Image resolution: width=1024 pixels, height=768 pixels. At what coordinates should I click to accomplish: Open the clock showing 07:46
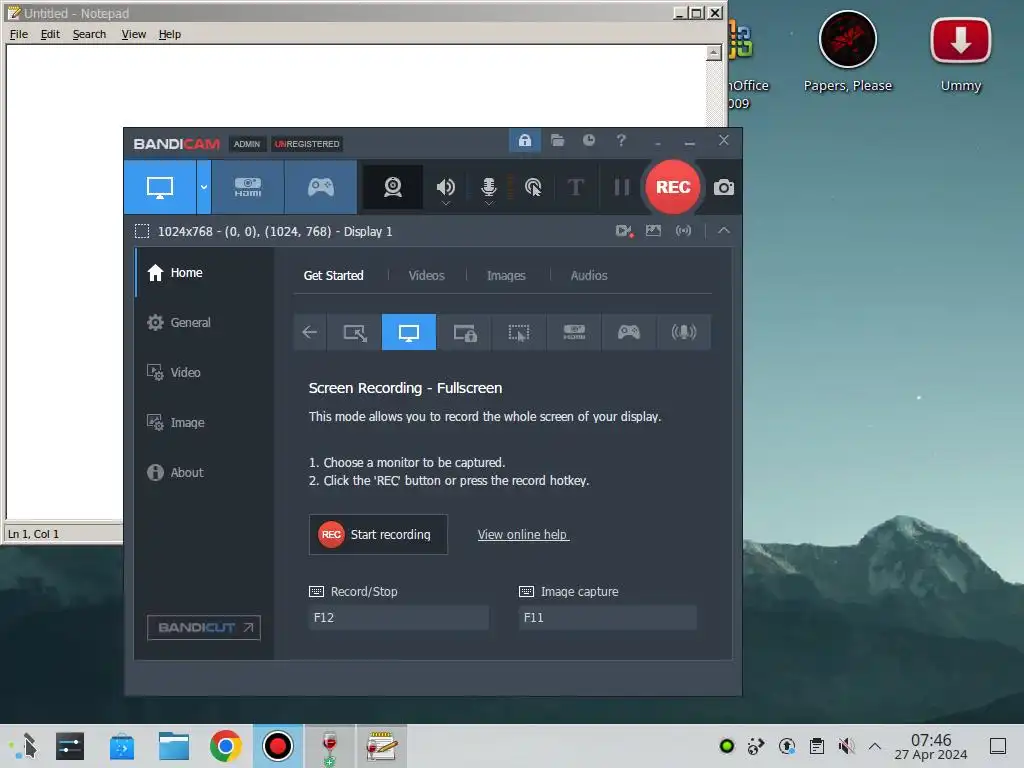pos(931,746)
